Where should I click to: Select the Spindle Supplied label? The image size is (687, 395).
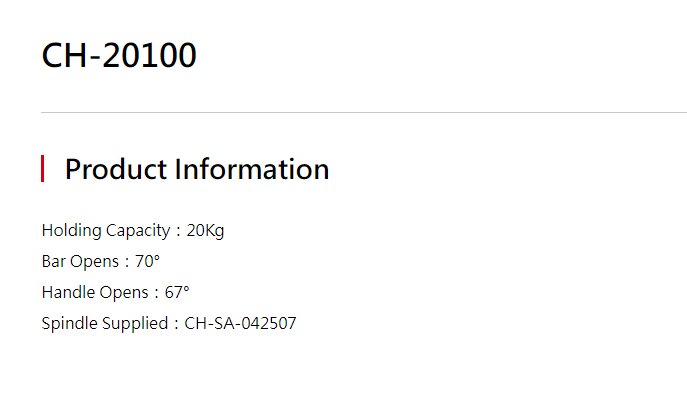click(105, 324)
